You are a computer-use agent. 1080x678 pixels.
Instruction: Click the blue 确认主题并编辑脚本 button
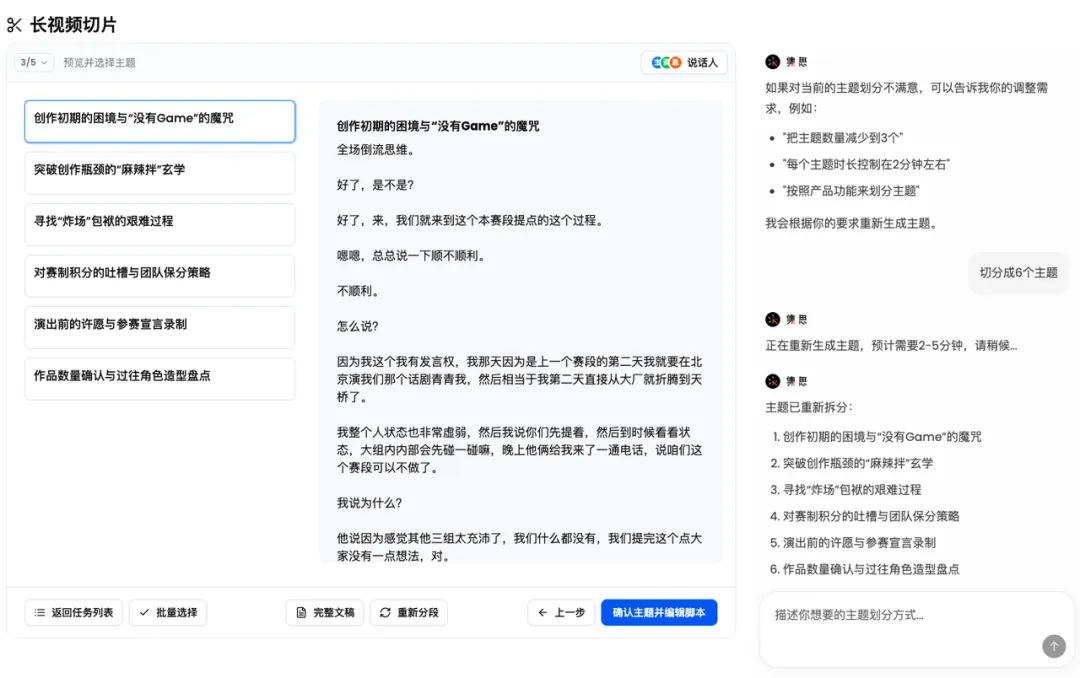coord(660,612)
